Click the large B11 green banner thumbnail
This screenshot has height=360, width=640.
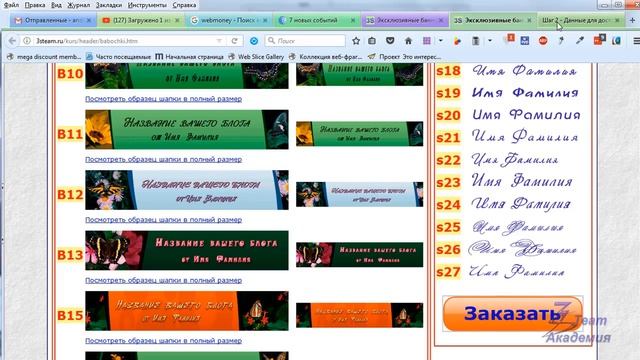tap(187, 129)
